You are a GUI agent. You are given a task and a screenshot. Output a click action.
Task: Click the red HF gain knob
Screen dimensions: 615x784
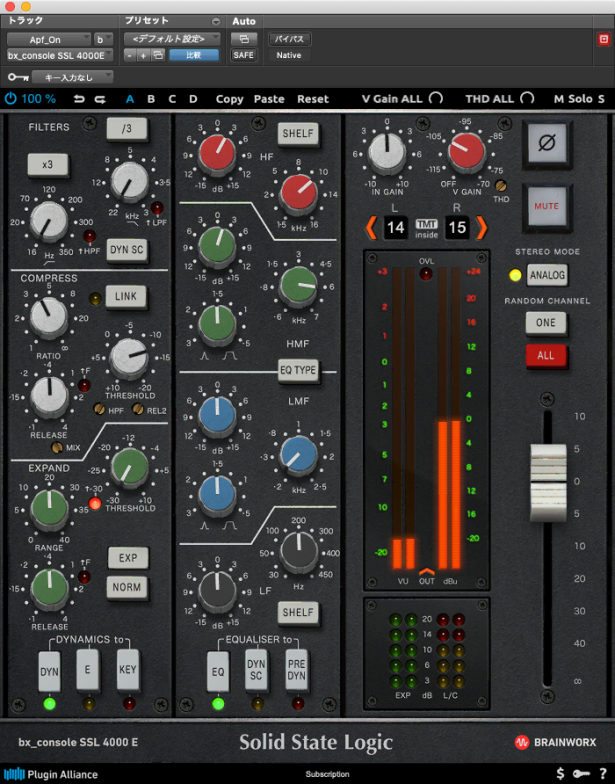(x=217, y=153)
